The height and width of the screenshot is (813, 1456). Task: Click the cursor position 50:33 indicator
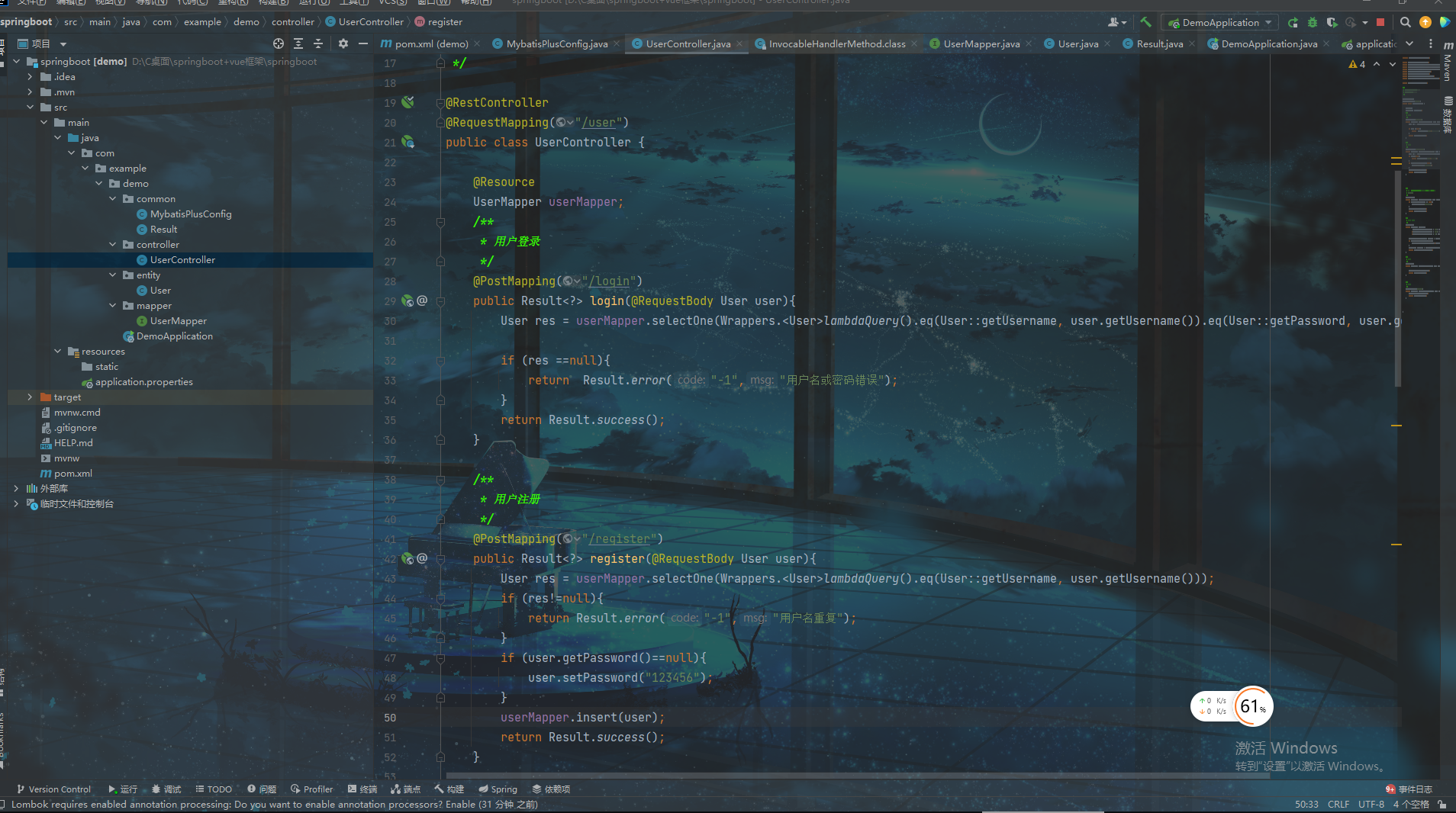[1306, 804]
